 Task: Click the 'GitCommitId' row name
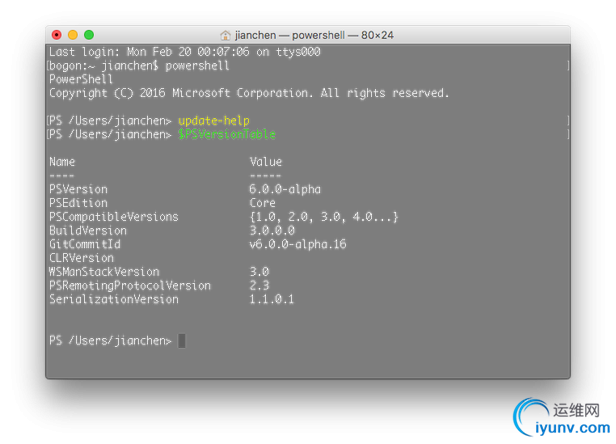pyautogui.click(x=85, y=244)
